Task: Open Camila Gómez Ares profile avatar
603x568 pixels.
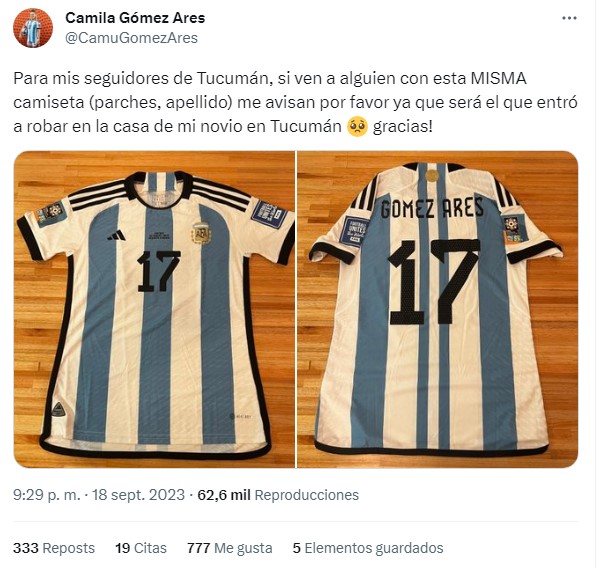Action: pyautogui.click(x=33, y=28)
